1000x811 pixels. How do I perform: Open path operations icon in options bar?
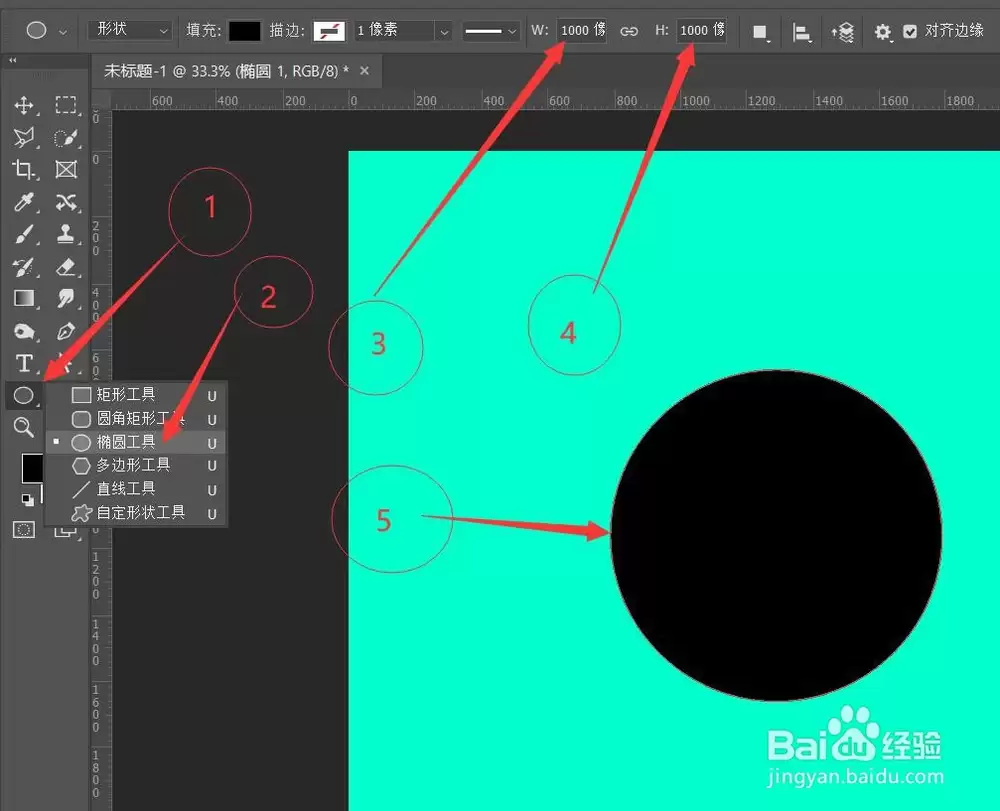[760, 32]
